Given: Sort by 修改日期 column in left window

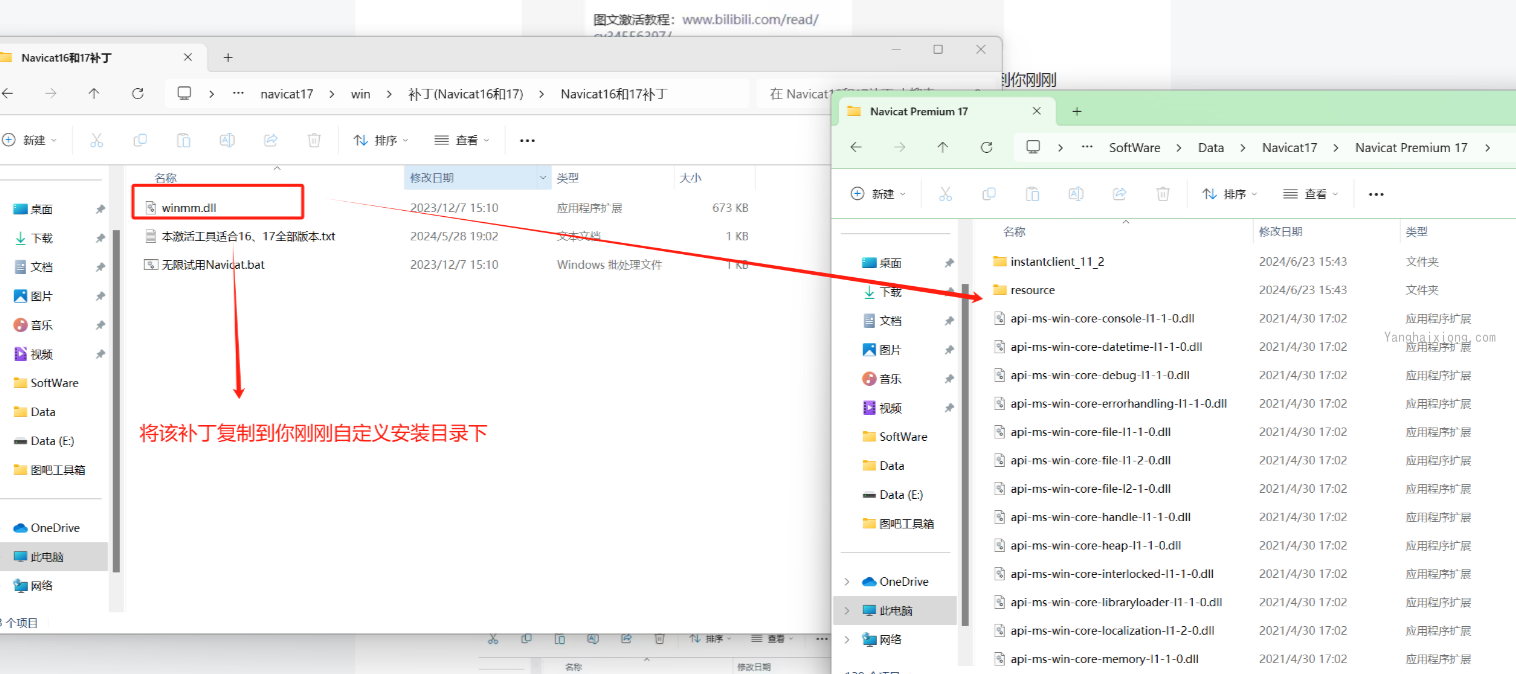Looking at the screenshot, I should point(478,178).
